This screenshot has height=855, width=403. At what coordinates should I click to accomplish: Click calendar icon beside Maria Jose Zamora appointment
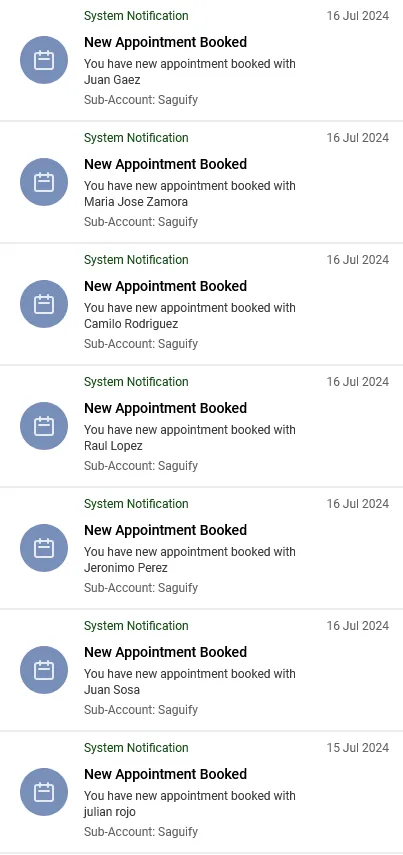(x=44, y=182)
